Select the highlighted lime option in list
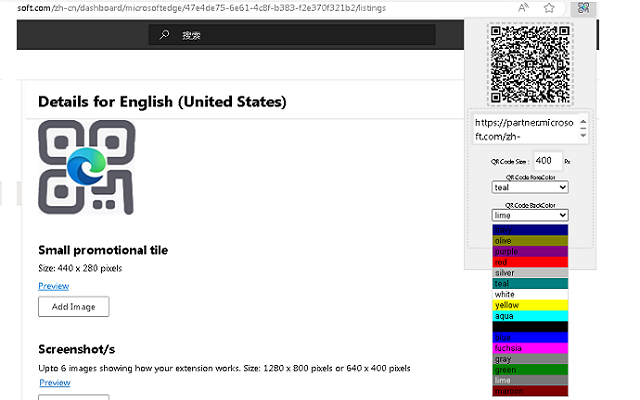 [x=530, y=380]
